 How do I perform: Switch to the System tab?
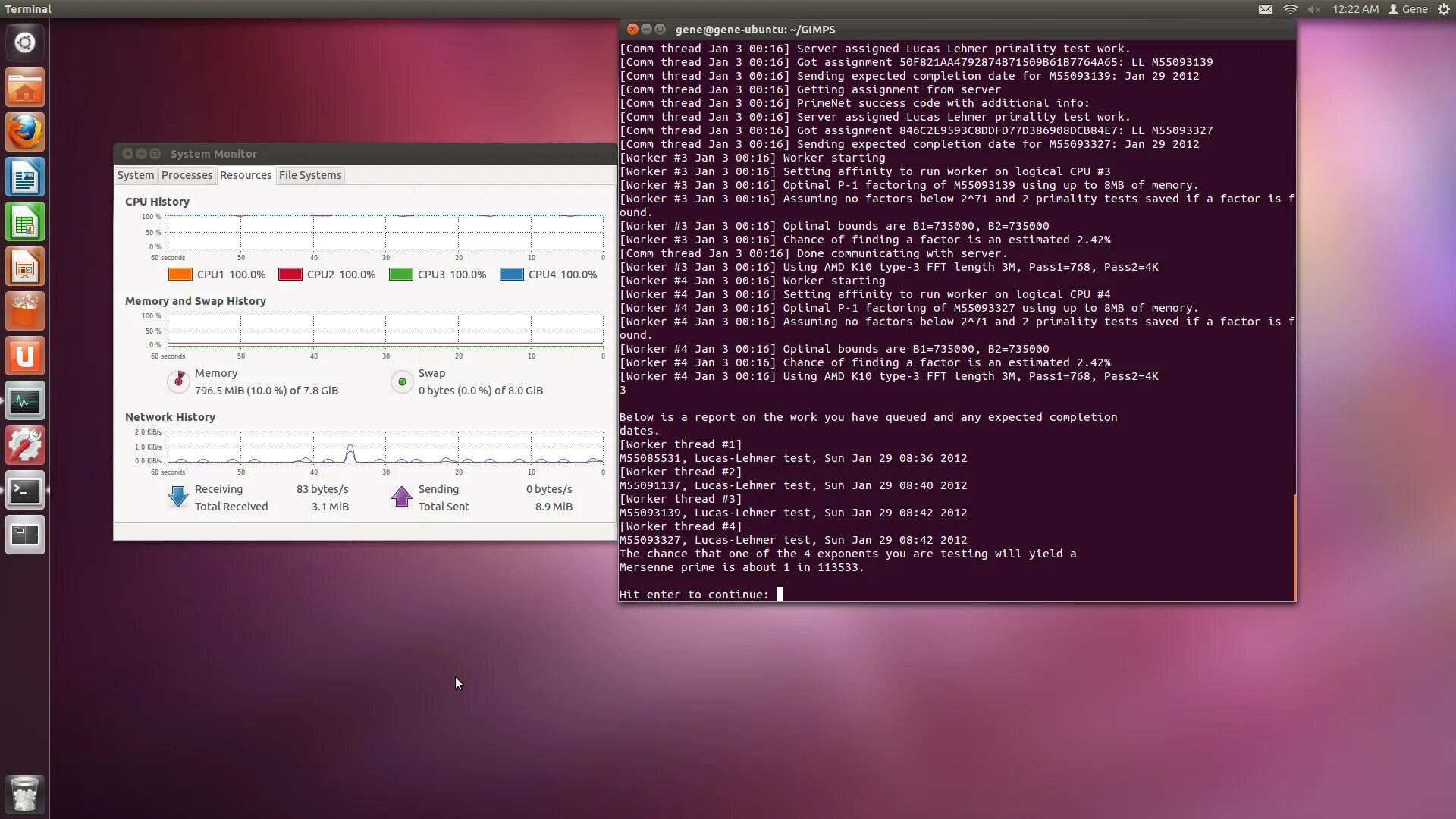point(136,175)
